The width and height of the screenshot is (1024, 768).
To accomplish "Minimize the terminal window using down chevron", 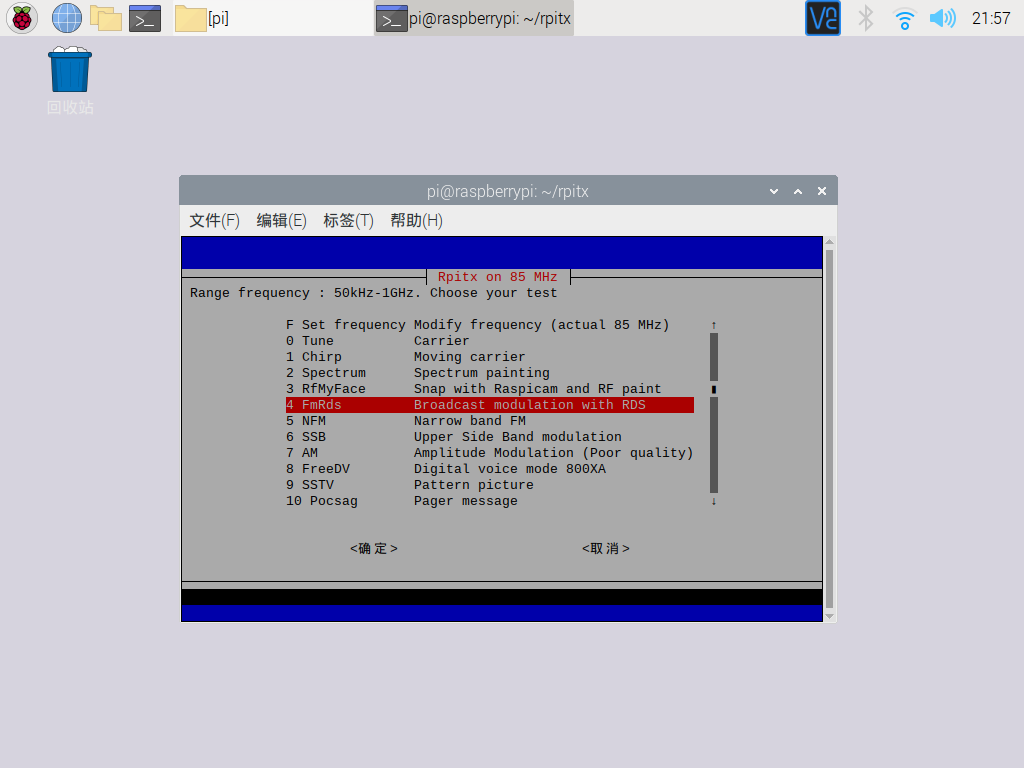I will 774,191.
